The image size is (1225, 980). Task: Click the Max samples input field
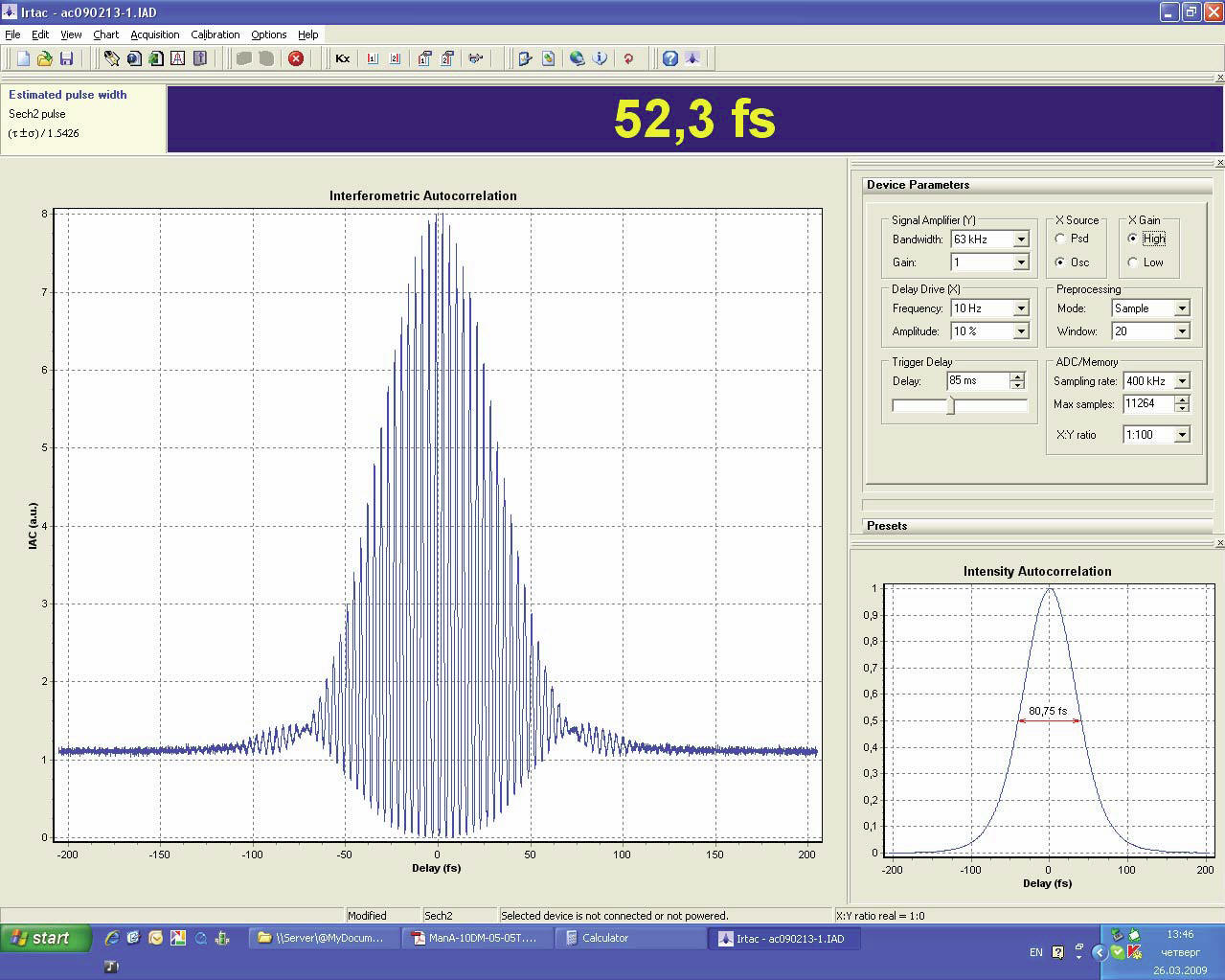click(1147, 404)
